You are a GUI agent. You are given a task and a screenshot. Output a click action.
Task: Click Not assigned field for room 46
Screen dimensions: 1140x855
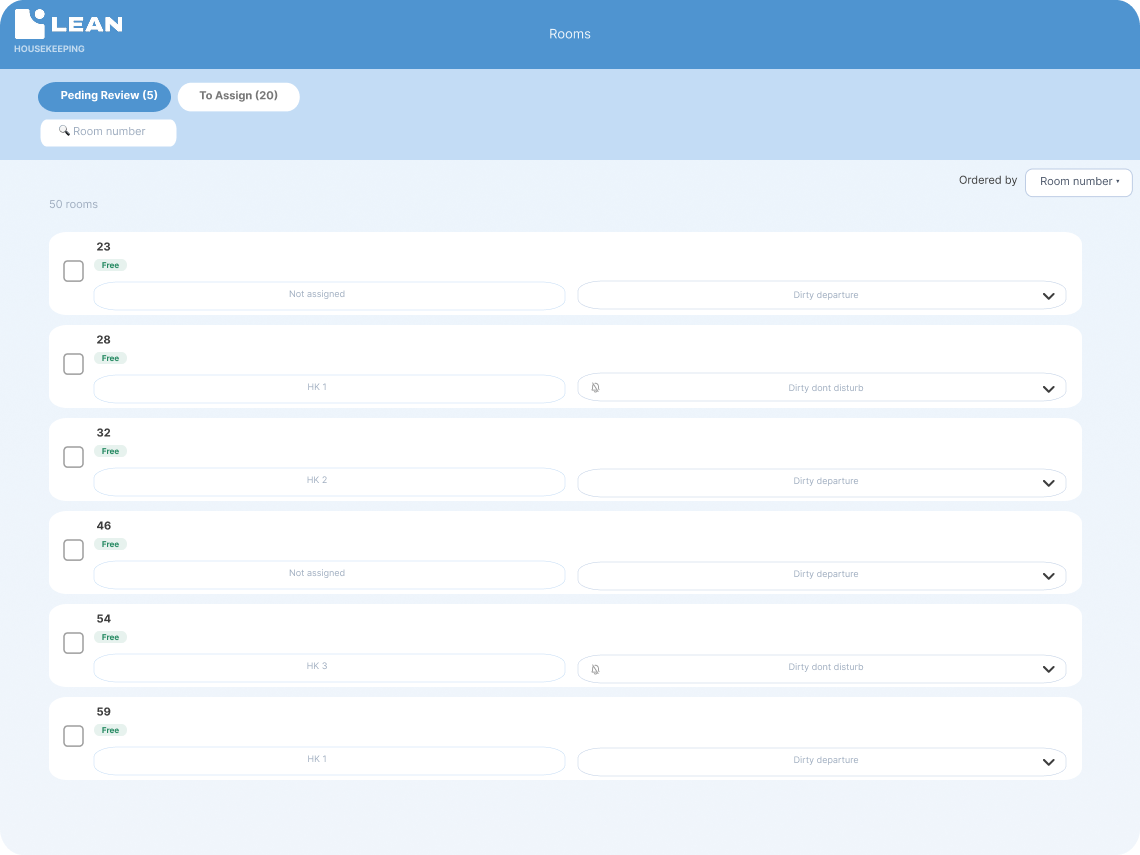tap(329, 574)
